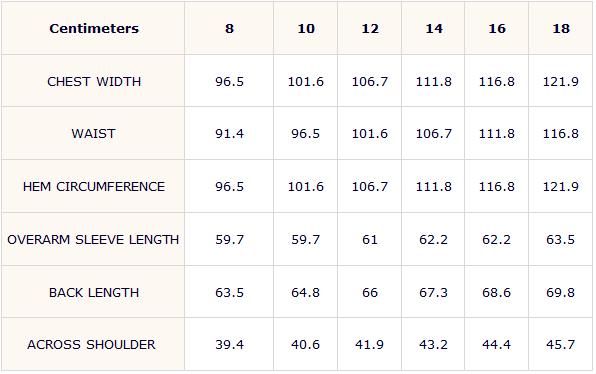Select the size 16 column header

point(497,29)
